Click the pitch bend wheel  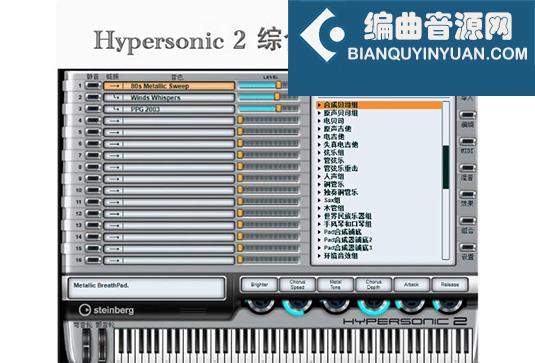click(x=86, y=346)
